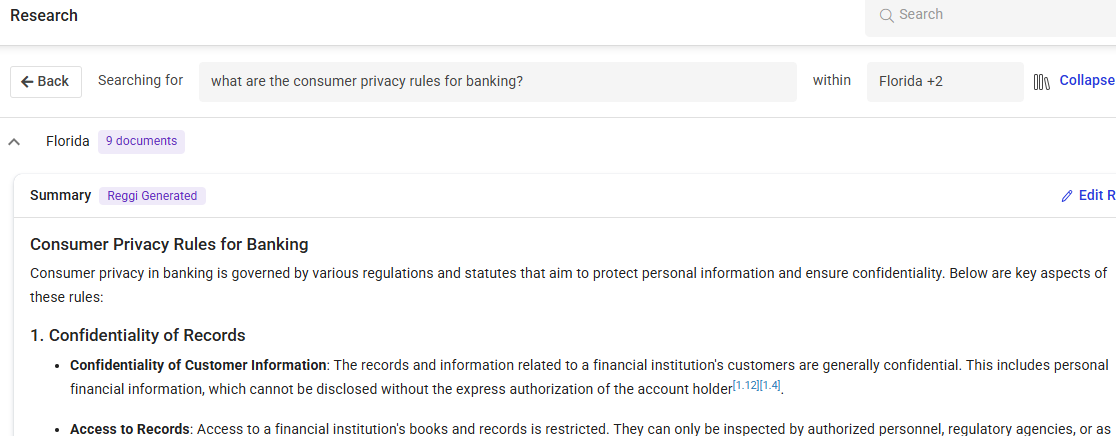The height and width of the screenshot is (436, 1116).
Task: Click the pencil edit icon
Action: (1067, 196)
